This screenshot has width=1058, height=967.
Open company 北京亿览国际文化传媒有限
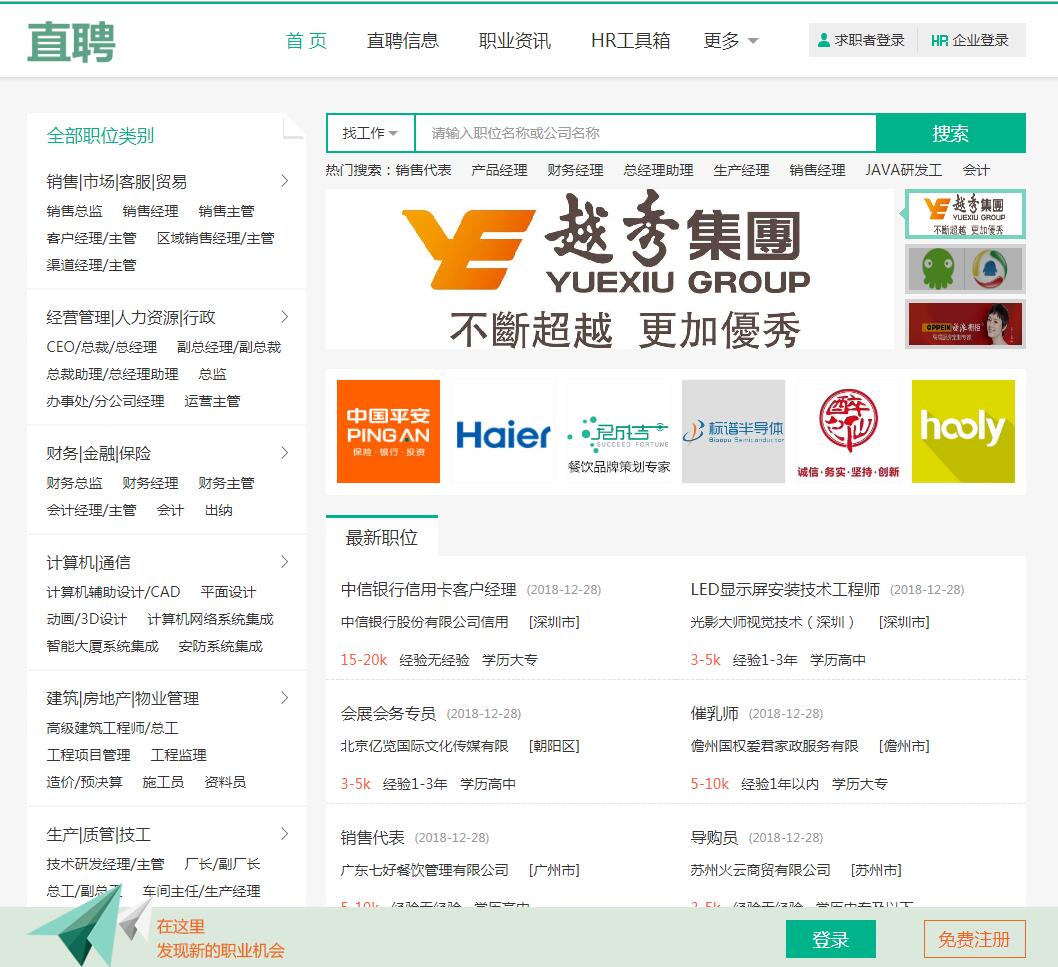point(424,746)
